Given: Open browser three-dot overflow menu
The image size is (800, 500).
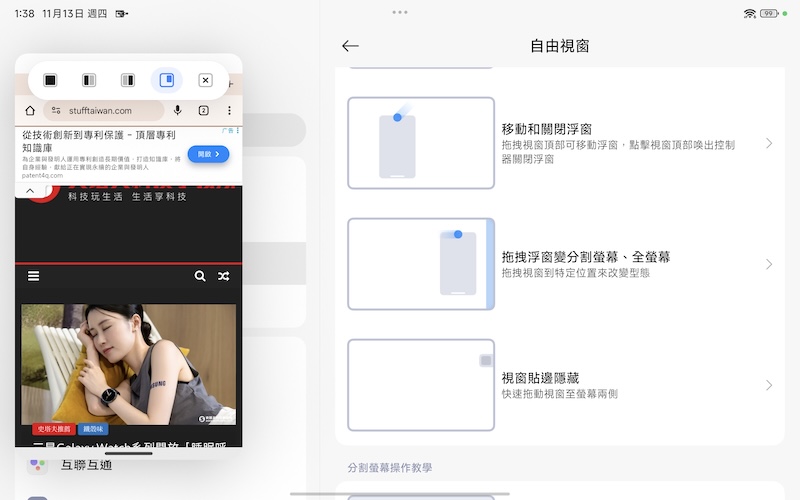Looking at the screenshot, I should click(229, 111).
